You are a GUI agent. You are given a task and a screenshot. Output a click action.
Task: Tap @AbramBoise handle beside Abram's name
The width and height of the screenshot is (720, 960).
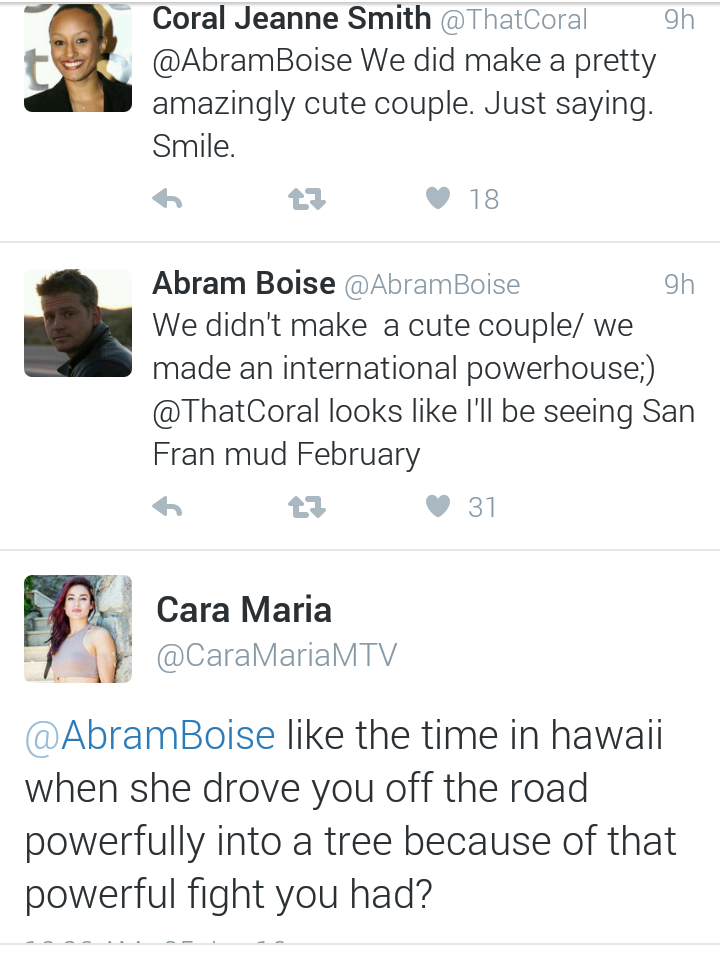click(x=432, y=285)
